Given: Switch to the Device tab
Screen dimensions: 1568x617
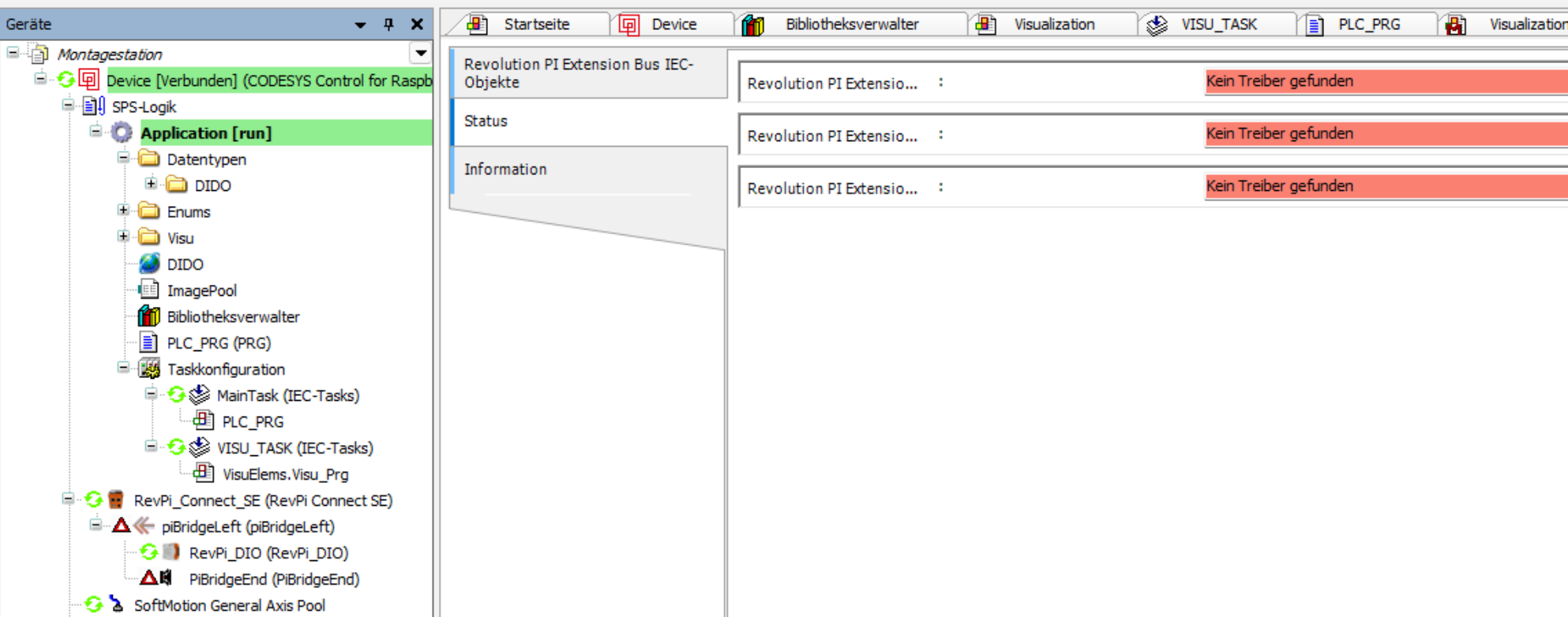Looking at the screenshot, I should [673, 24].
